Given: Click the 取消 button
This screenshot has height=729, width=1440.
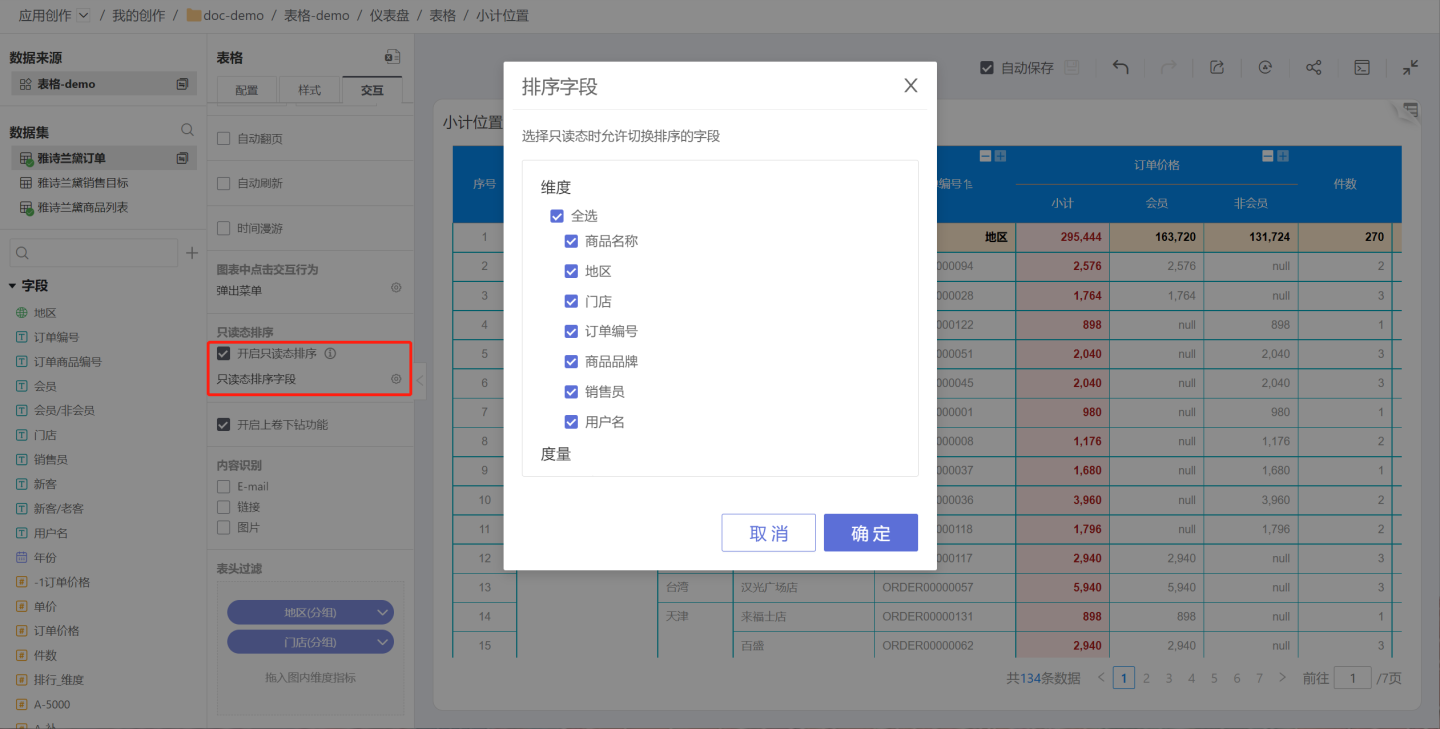Looking at the screenshot, I should 768,533.
